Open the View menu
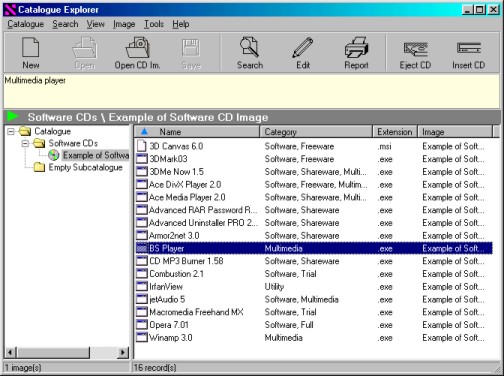504x376 pixels. coord(96,24)
